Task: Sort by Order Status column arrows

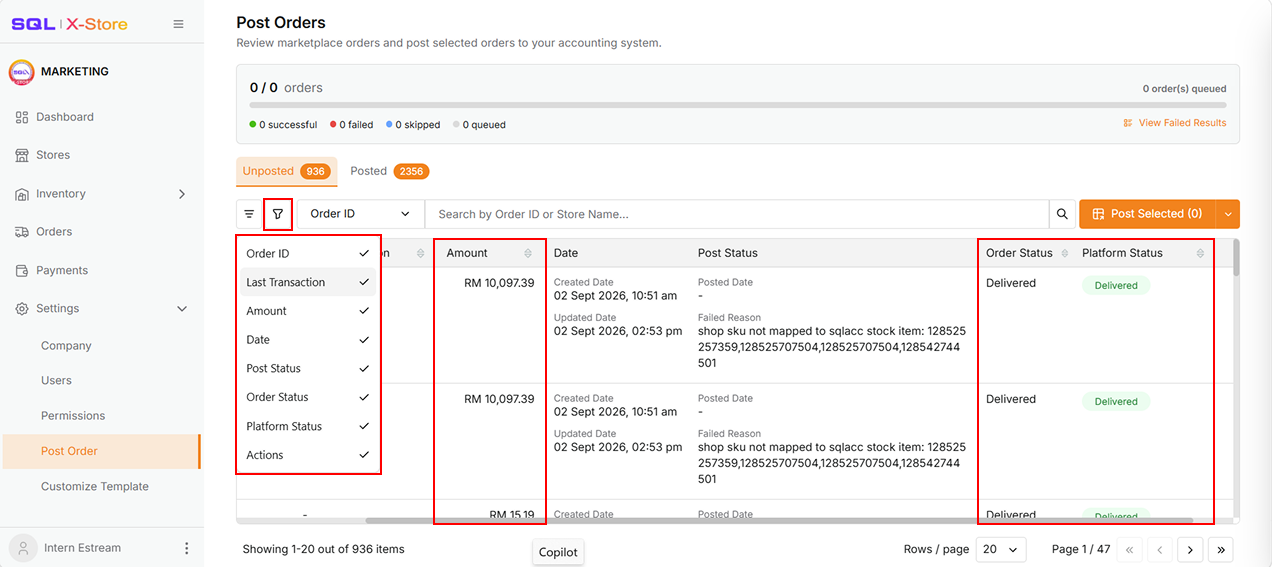Action: click(x=1065, y=254)
